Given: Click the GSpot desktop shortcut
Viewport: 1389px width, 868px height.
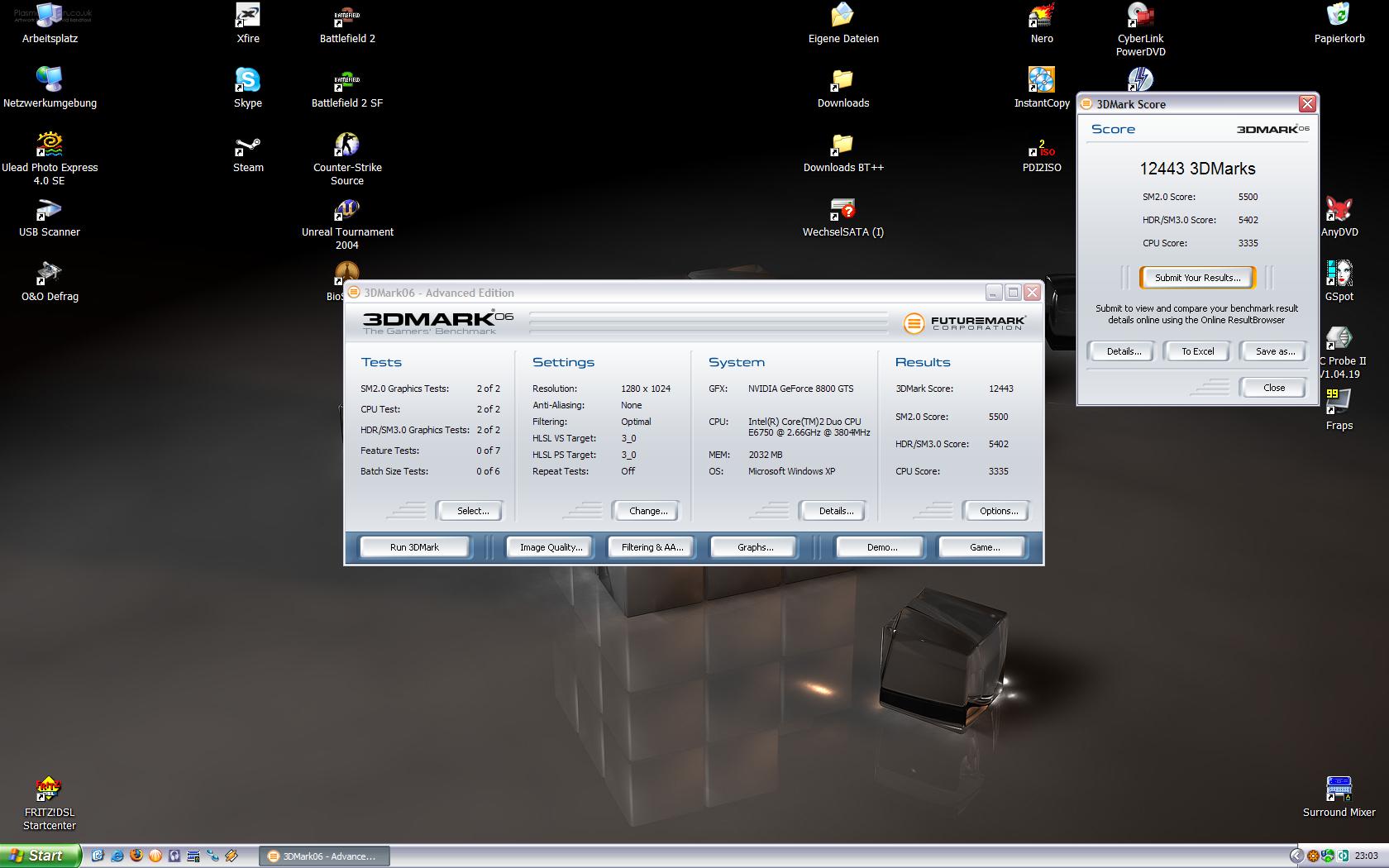Looking at the screenshot, I should (x=1339, y=281).
